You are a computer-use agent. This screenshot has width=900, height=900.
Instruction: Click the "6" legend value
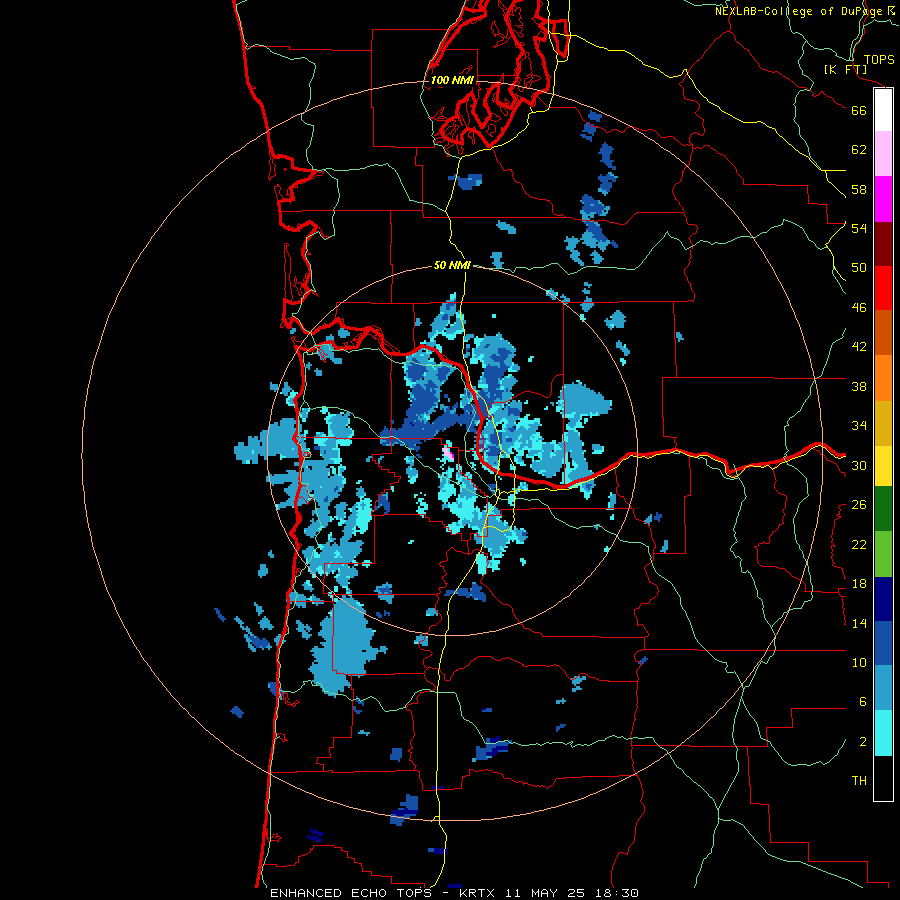pos(862,702)
